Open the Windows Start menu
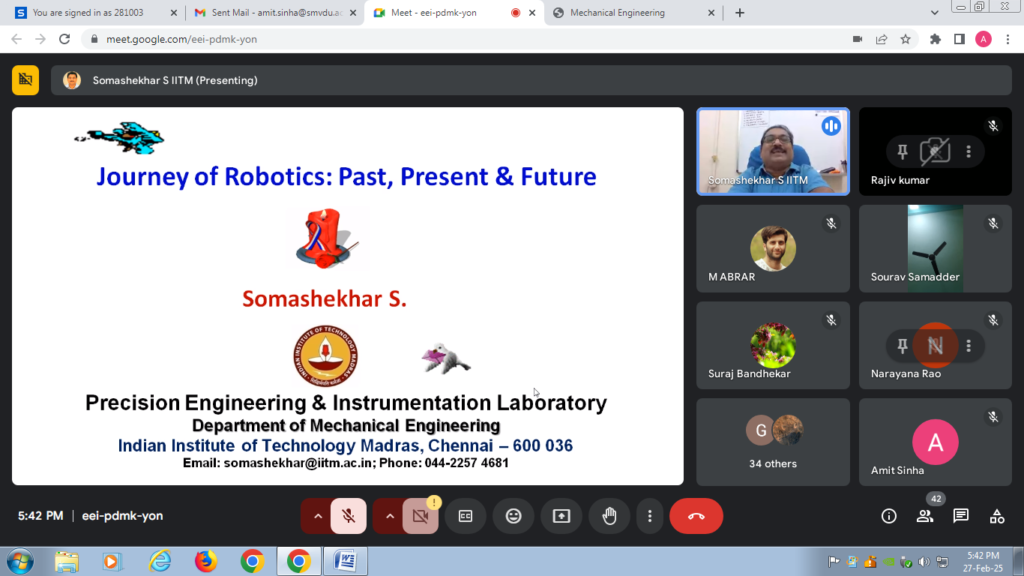This screenshot has width=1024, height=576. [x=20, y=562]
